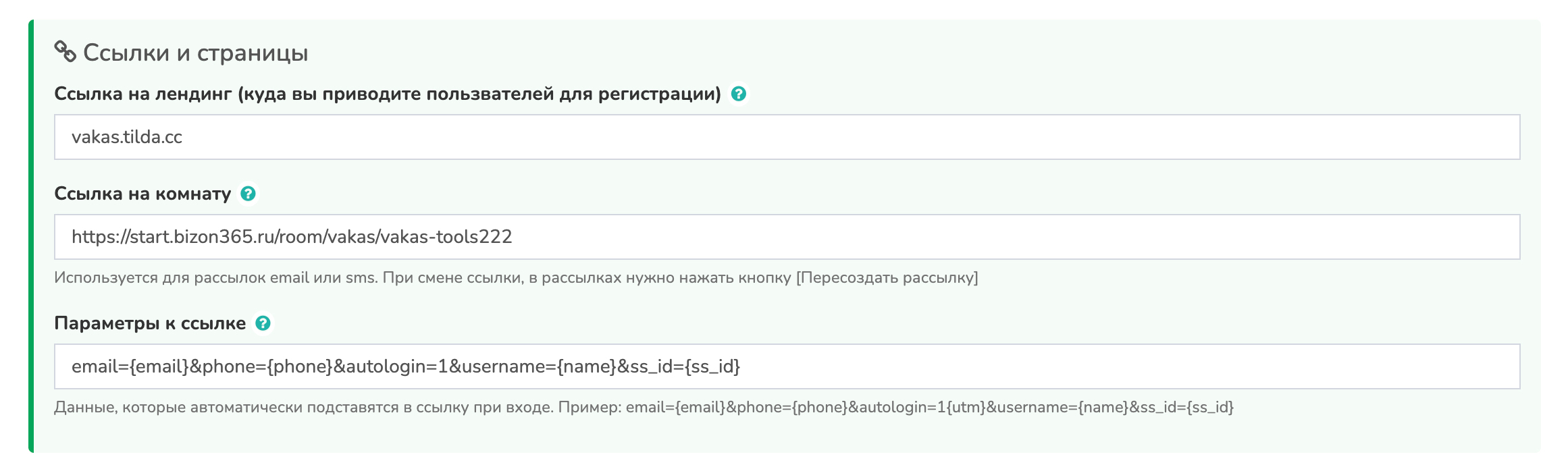
Task: Click the Ссылка на лендинг field label
Action: tap(387, 94)
